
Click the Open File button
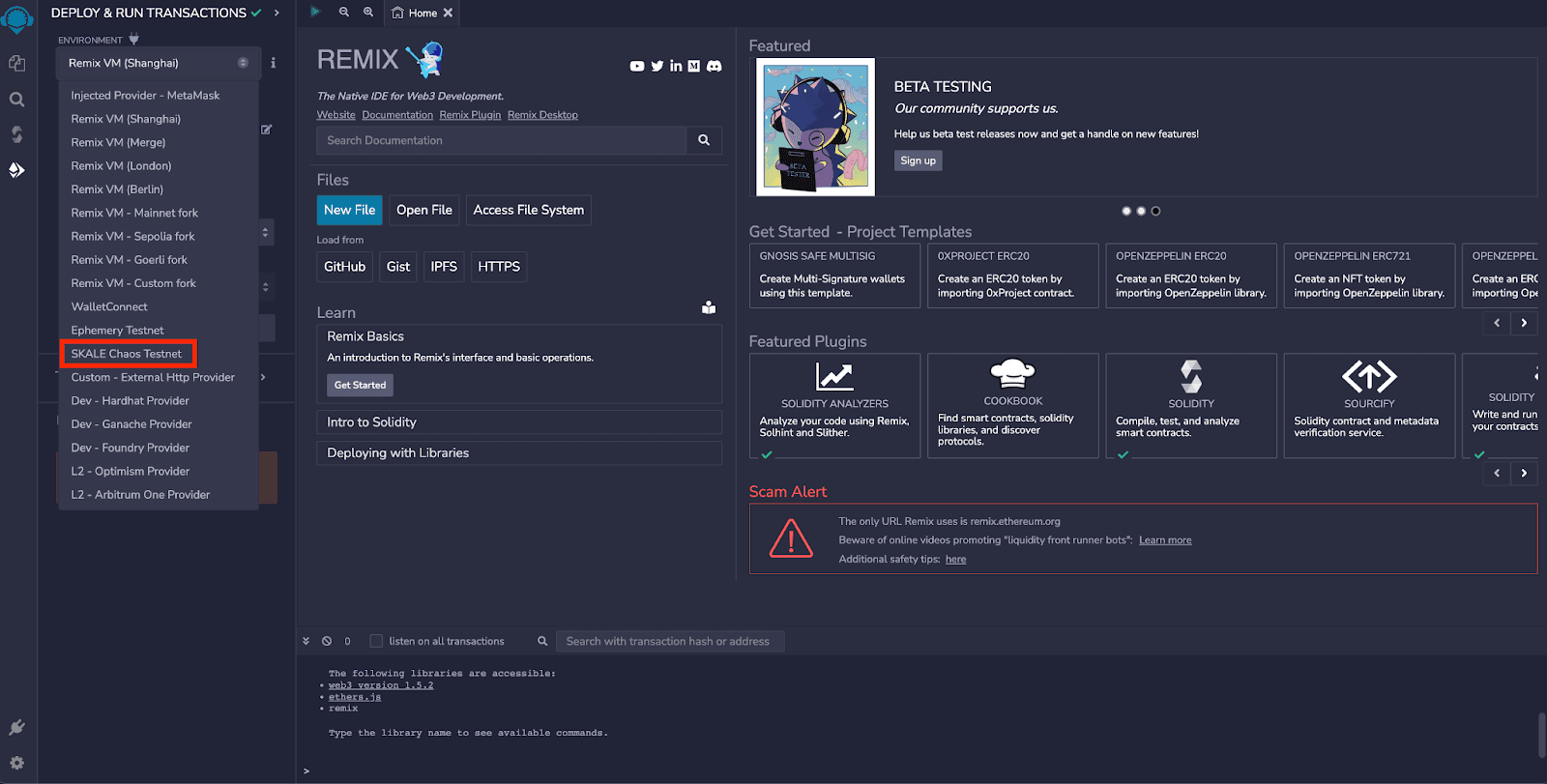[424, 210]
